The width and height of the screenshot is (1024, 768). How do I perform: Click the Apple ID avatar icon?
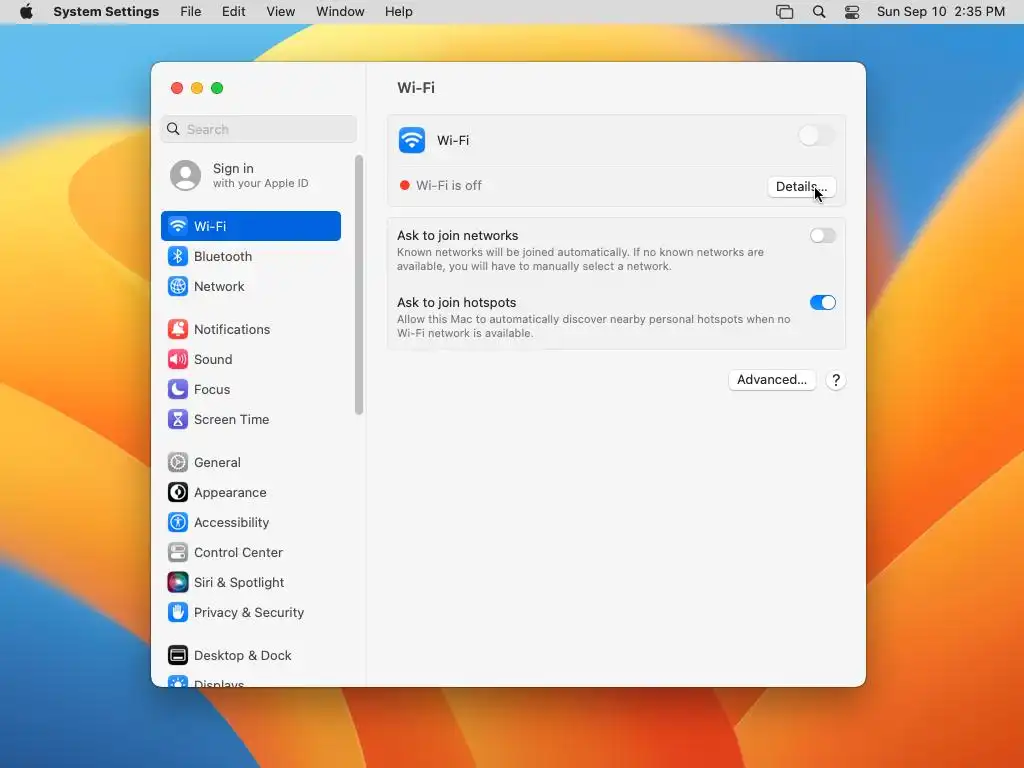point(185,176)
